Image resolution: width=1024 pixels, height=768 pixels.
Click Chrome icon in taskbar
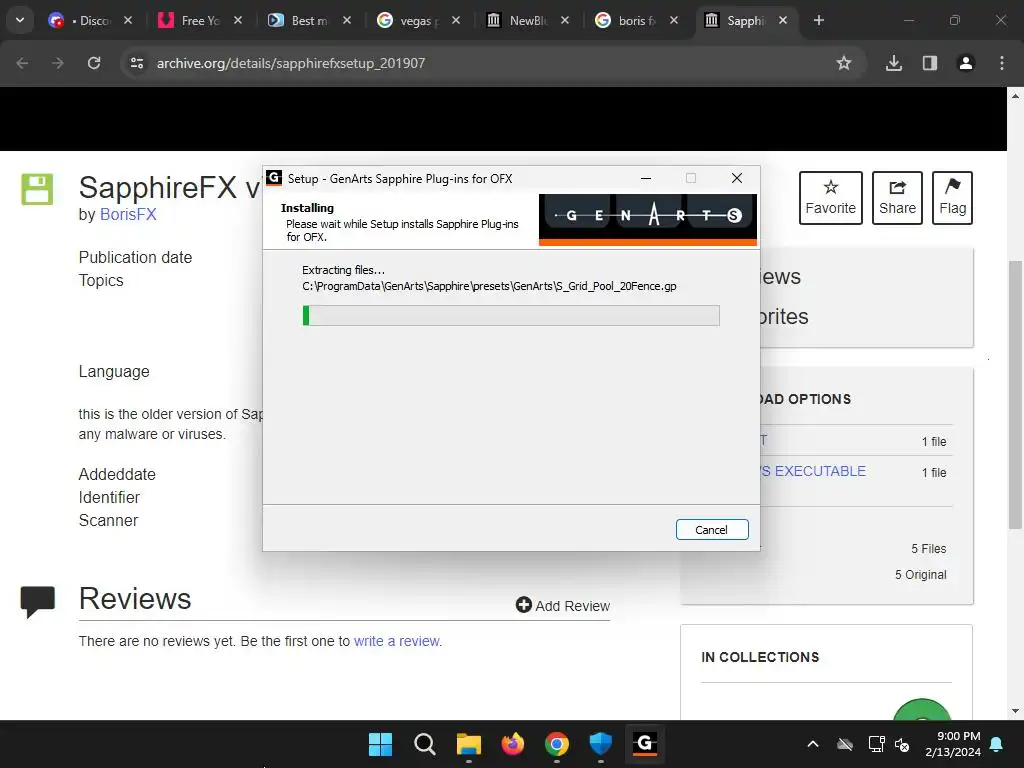[556, 744]
